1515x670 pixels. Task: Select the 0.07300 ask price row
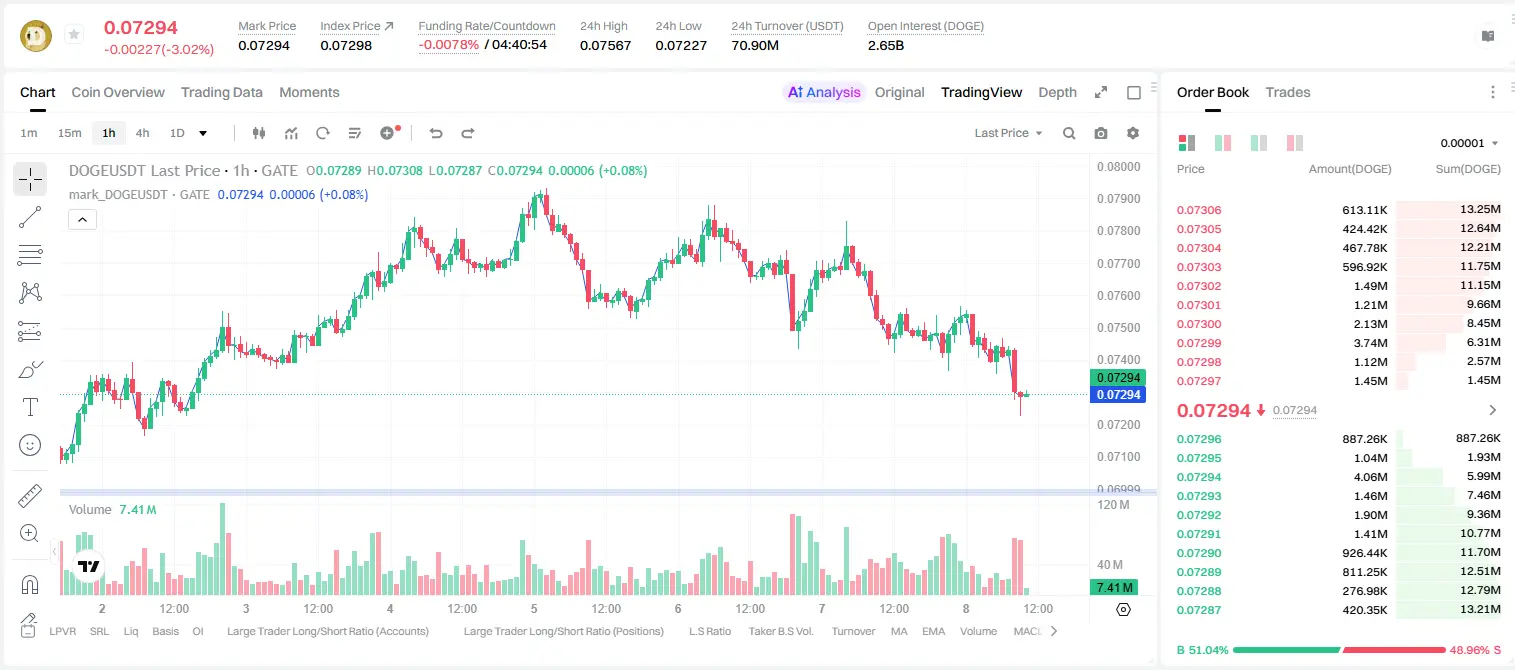tap(1339, 324)
